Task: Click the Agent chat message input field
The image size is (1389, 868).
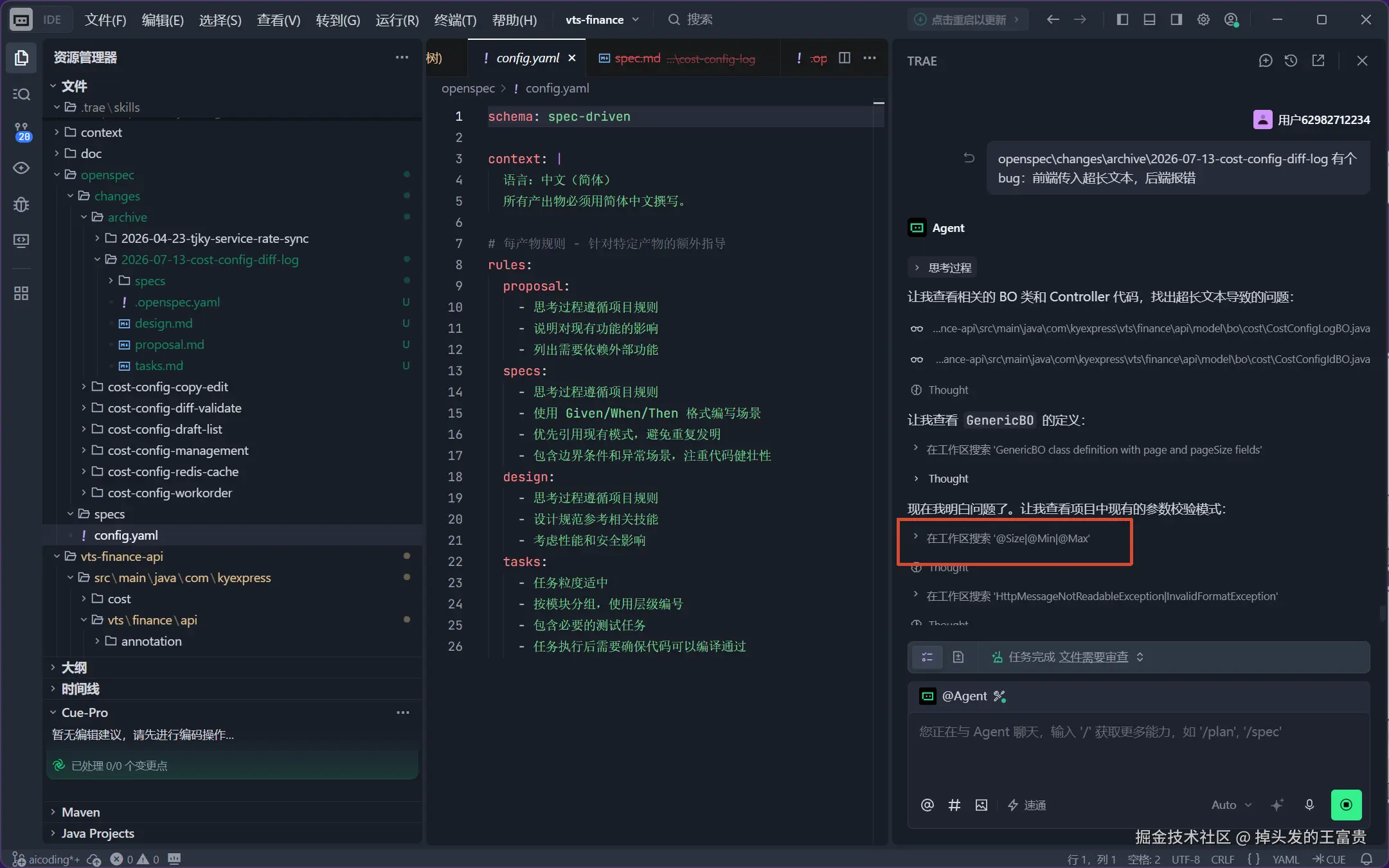Action: tap(1138, 752)
